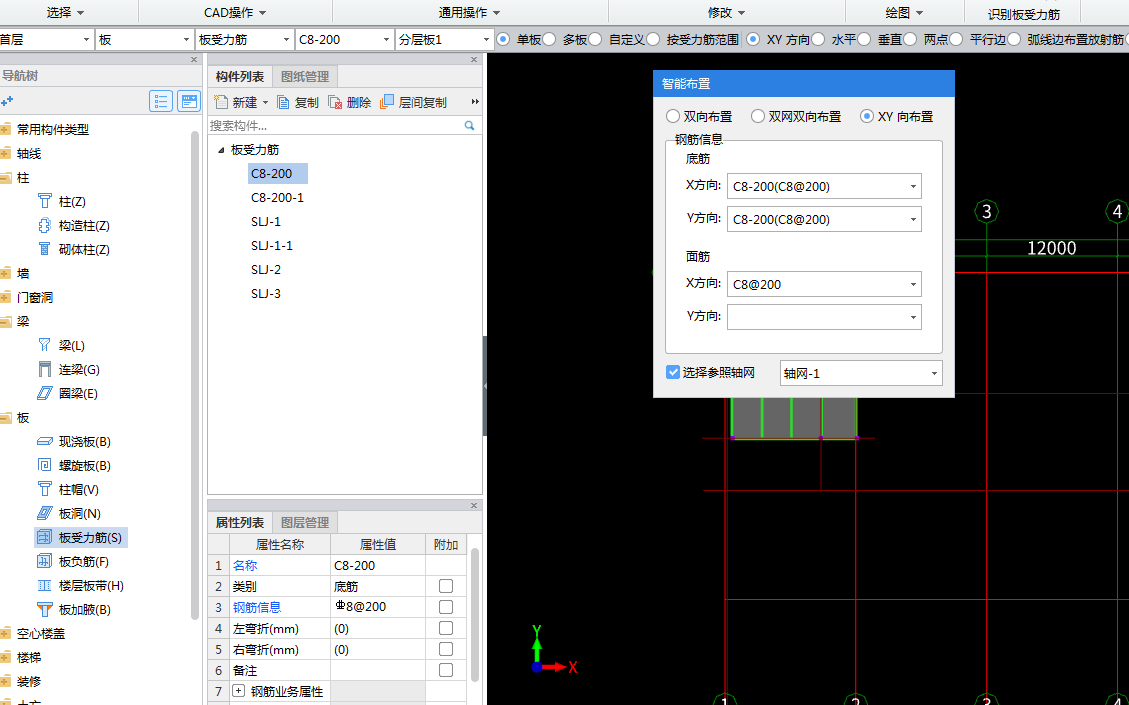The height and width of the screenshot is (705, 1129).
Task: Click the 钢筋信息 property name link
Action: [256, 607]
